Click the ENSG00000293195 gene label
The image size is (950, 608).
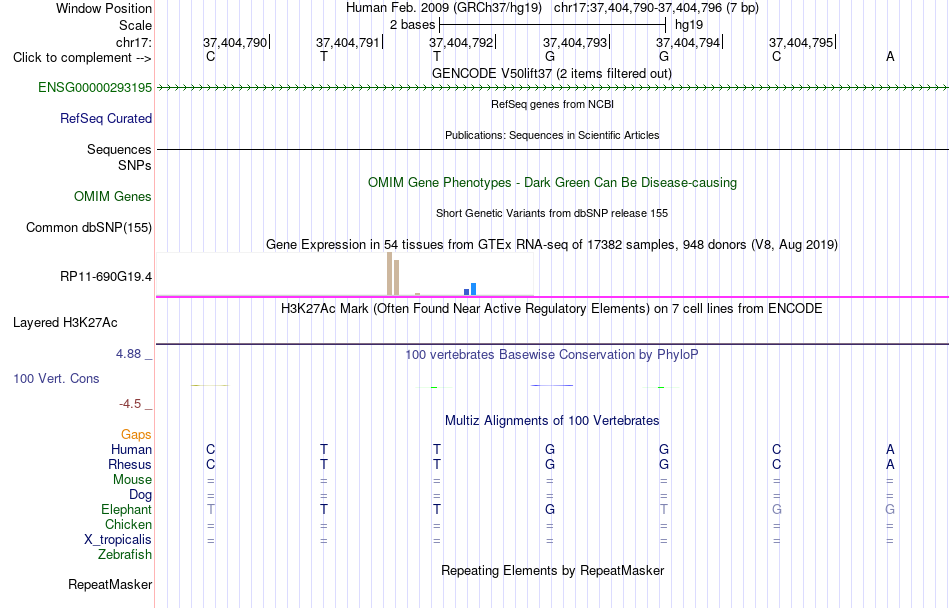(95, 88)
